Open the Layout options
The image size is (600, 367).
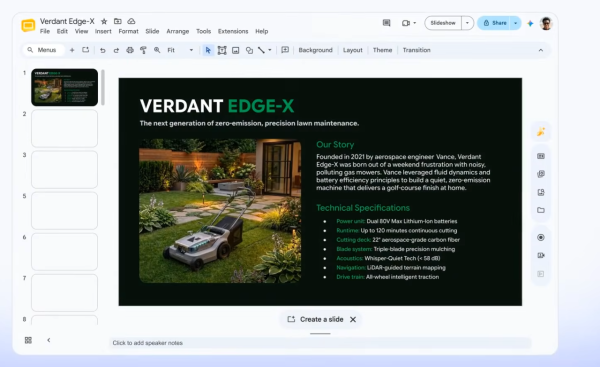tap(352, 50)
